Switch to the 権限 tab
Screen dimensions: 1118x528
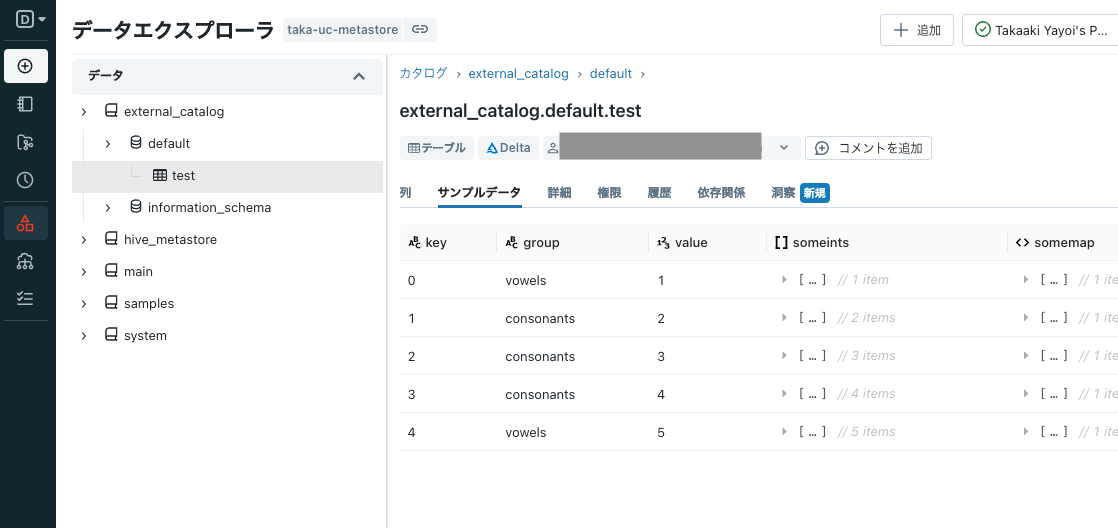(x=609, y=192)
